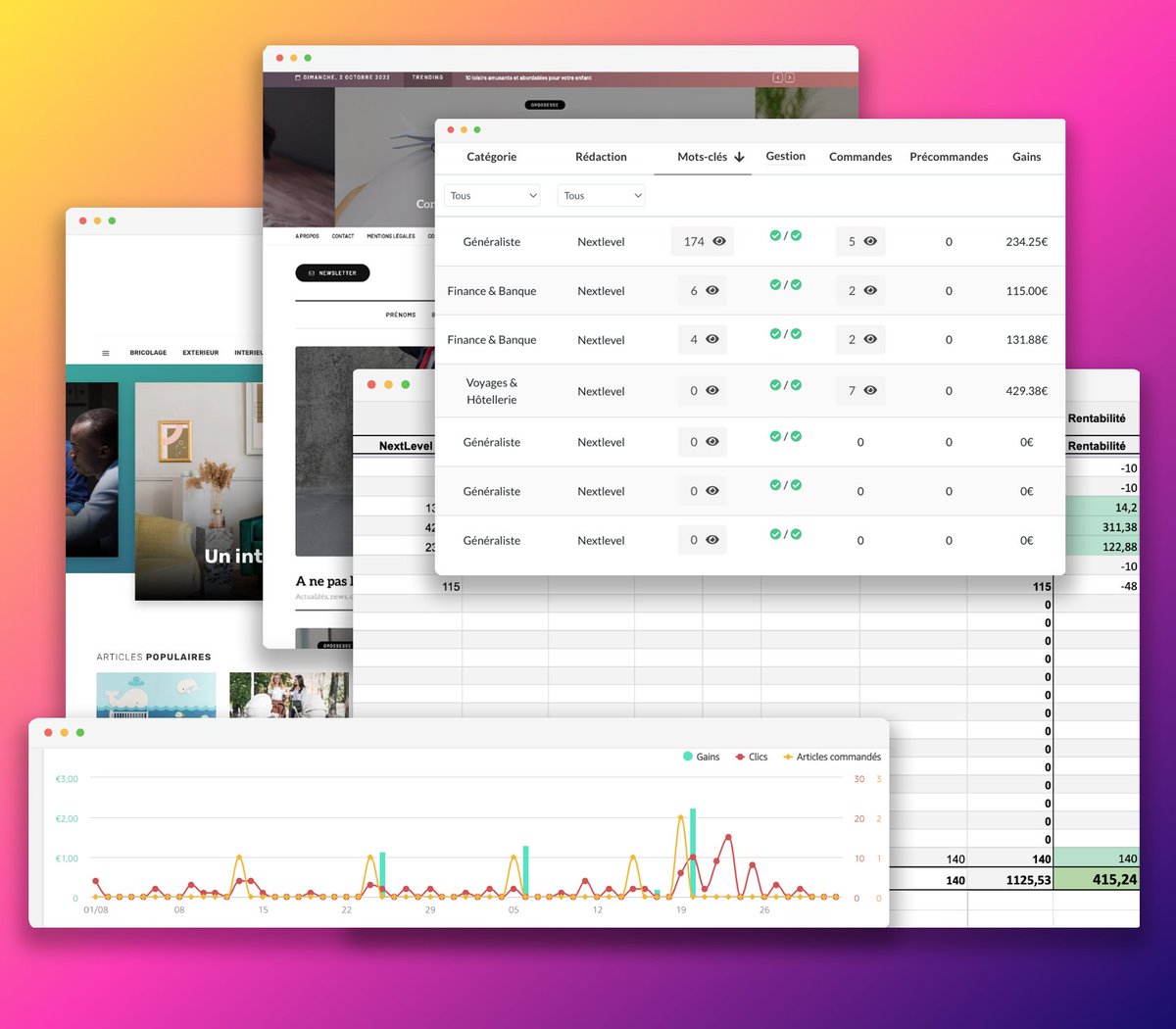Image resolution: width=1176 pixels, height=1029 pixels.
Task: Select the Catégorie column header
Action: pos(492,157)
